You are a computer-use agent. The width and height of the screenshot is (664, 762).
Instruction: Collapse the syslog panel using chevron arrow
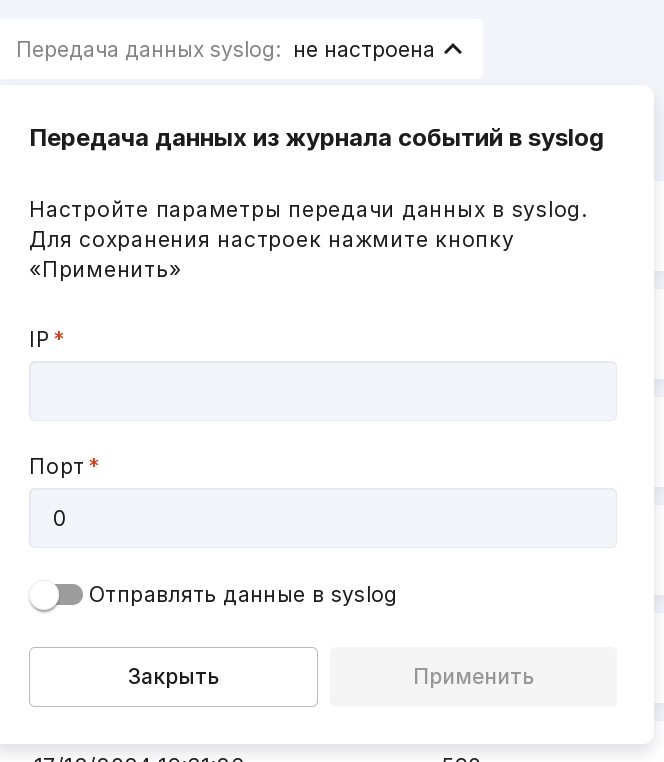453,49
